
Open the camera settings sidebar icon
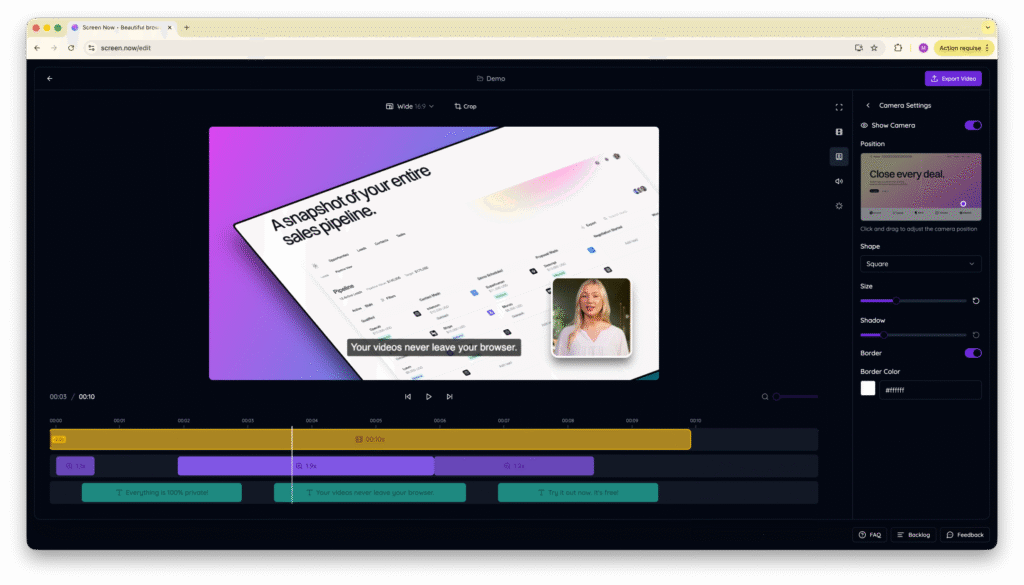(x=839, y=157)
